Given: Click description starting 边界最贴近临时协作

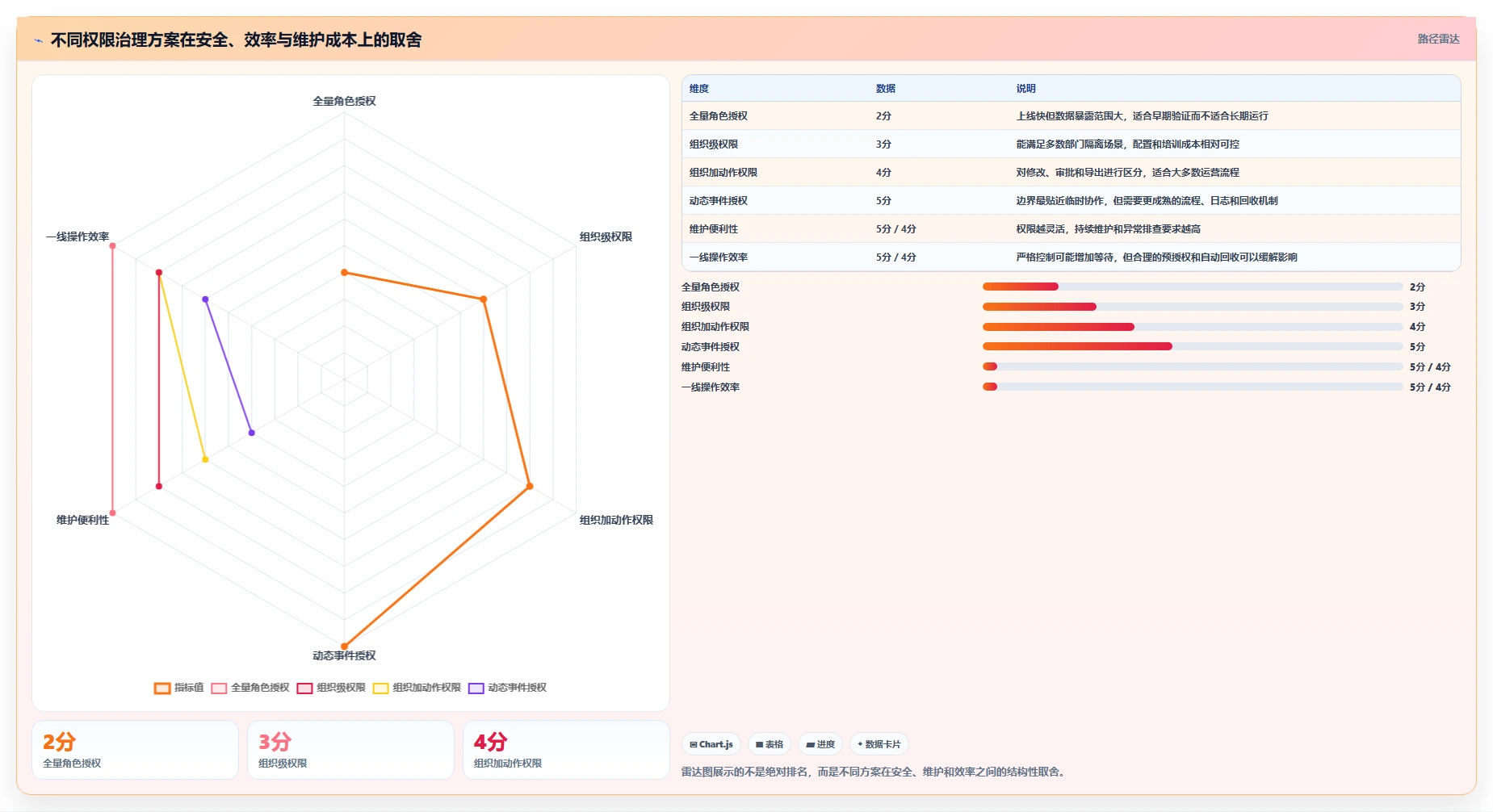Looking at the screenshot, I should [1147, 201].
